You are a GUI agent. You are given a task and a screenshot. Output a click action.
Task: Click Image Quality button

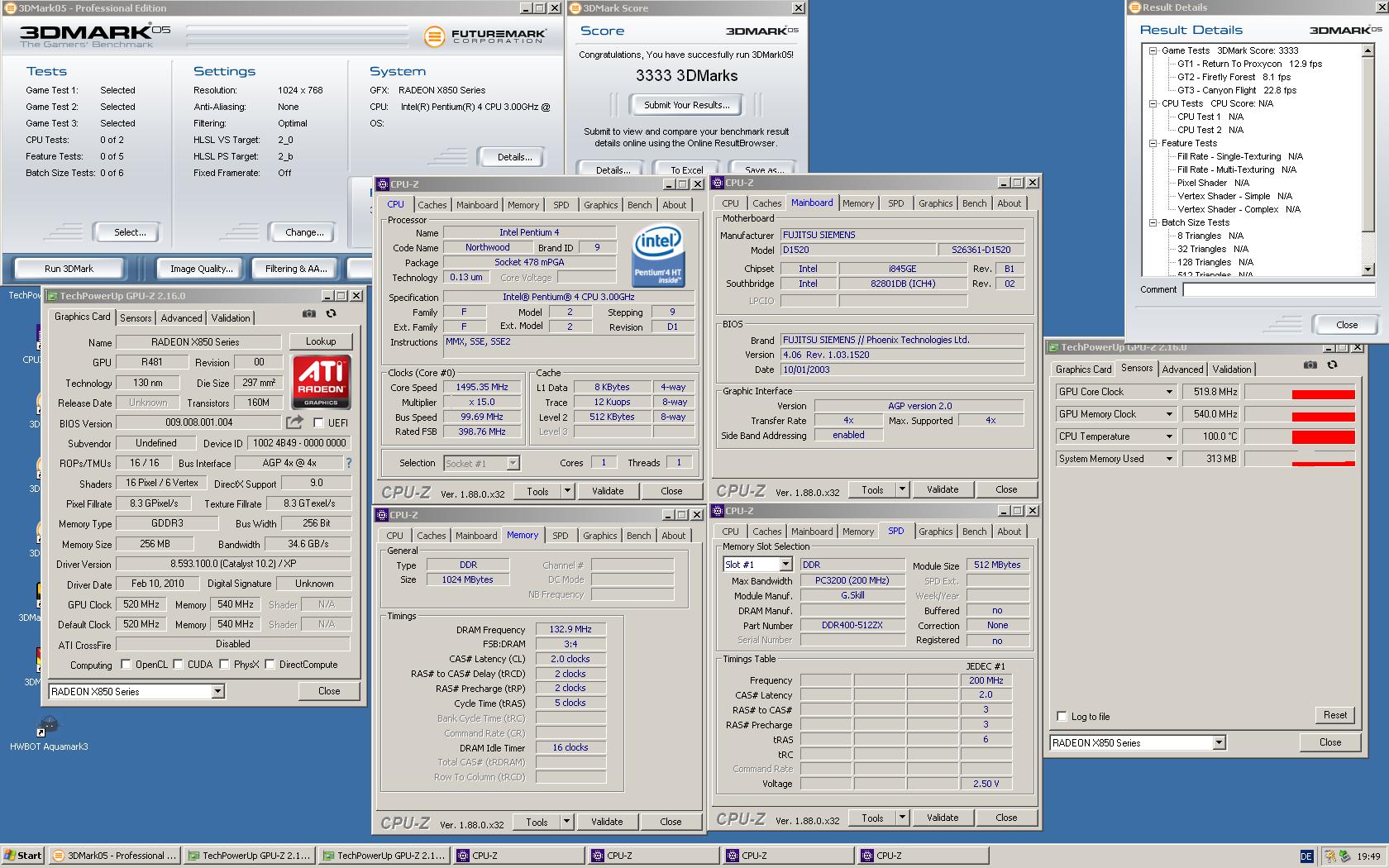[201, 269]
